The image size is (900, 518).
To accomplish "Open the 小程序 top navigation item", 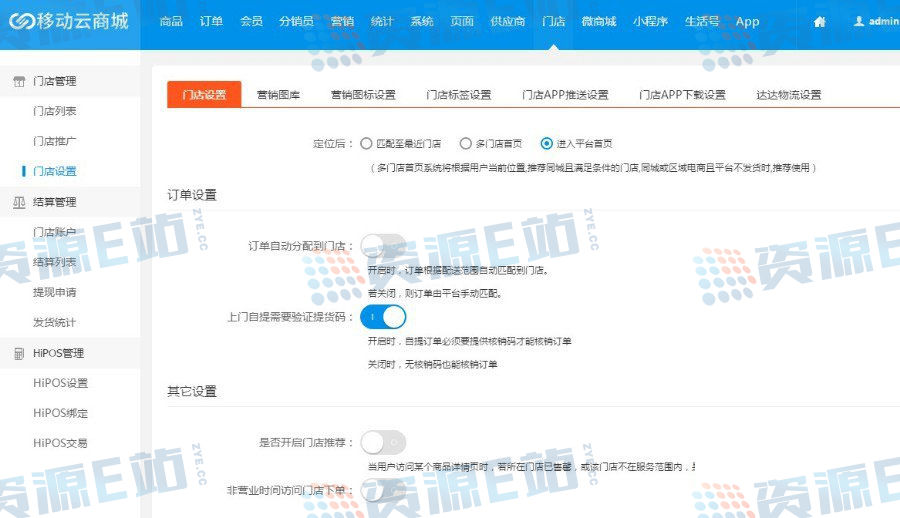I will 650,22.
